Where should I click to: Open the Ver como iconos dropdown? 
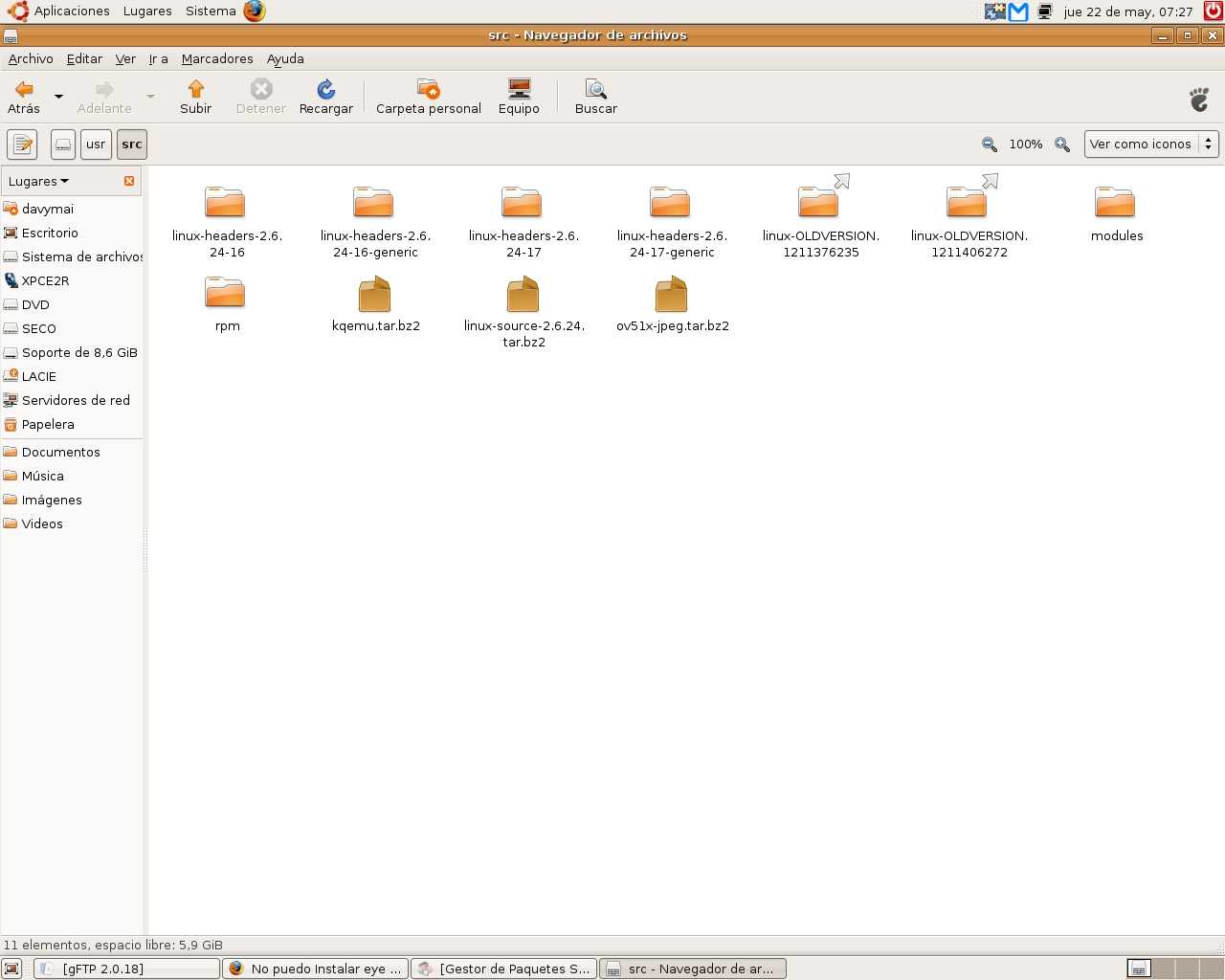click(1150, 145)
